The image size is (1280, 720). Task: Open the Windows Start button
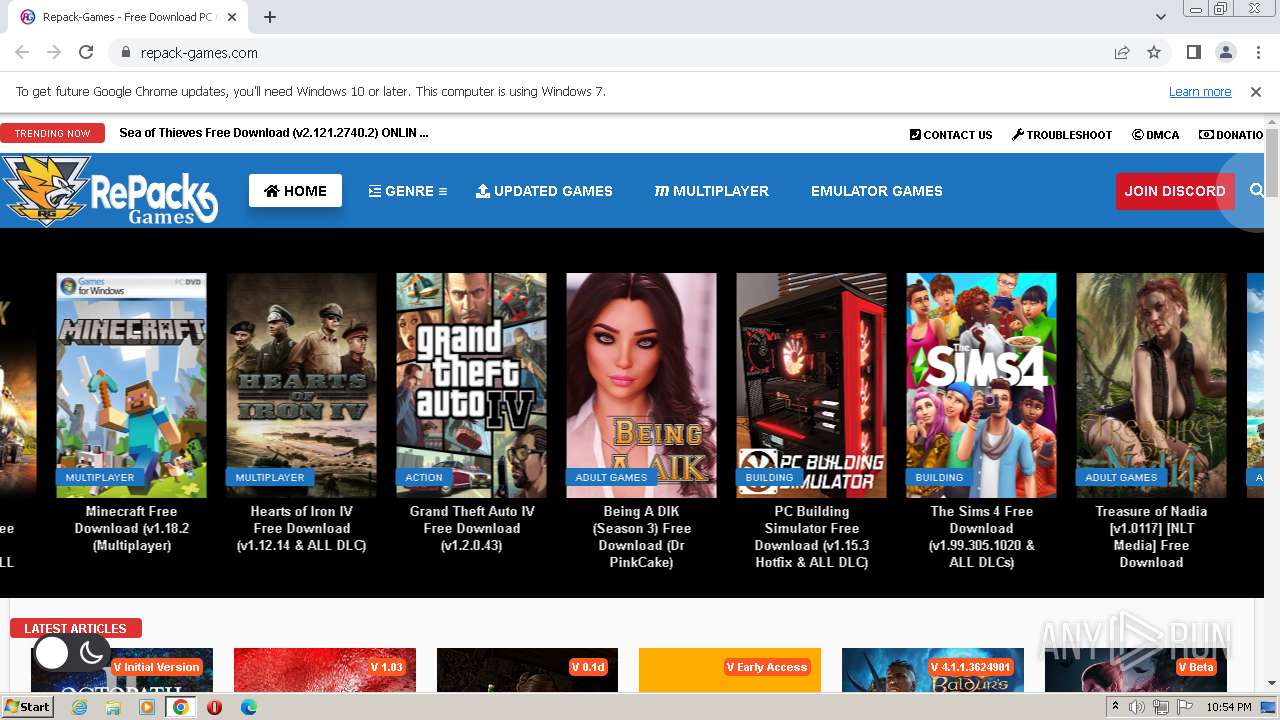click(27, 707)
